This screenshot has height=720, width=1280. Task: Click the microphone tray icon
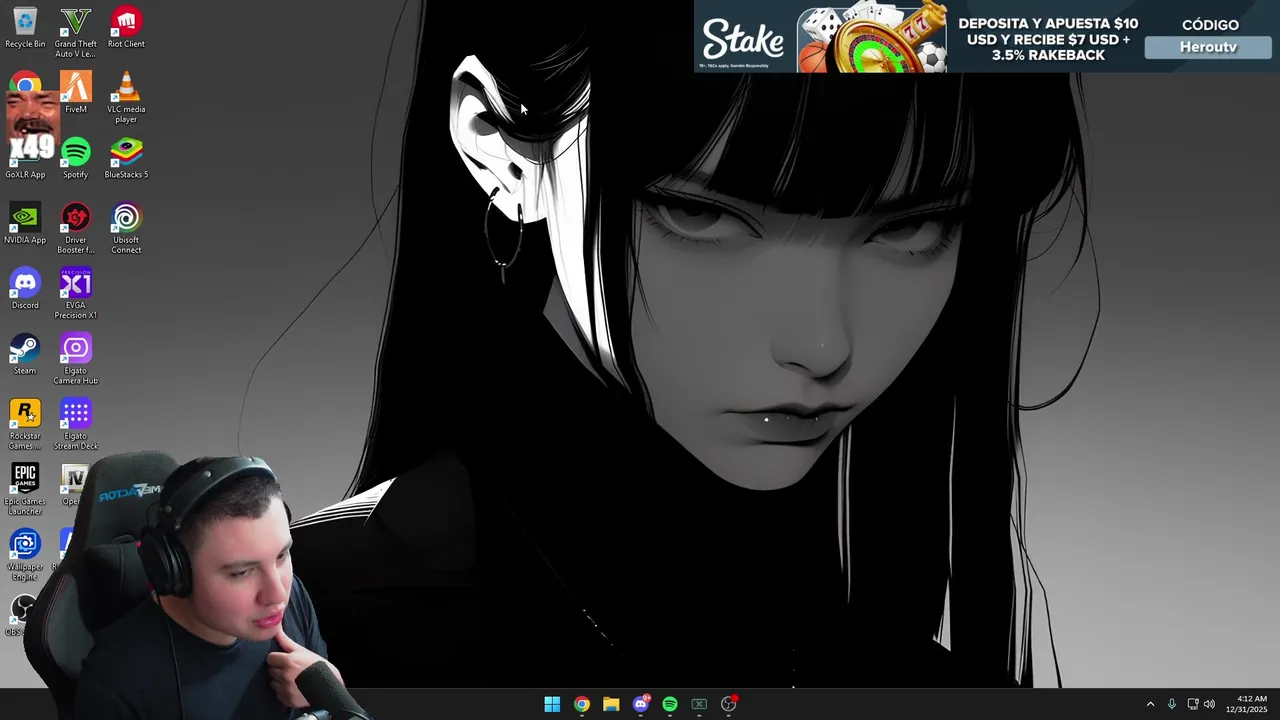click(1172, 704)
